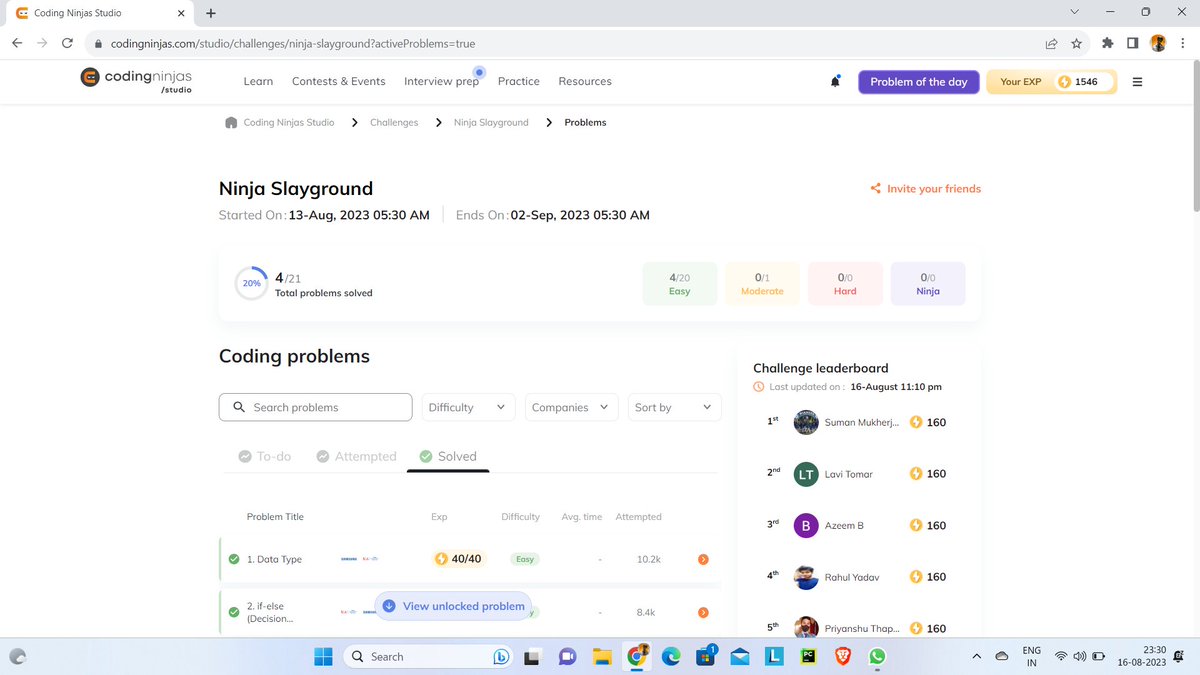
Task: Expand the Difficulty filter dropdown
Action: (467, 407)
